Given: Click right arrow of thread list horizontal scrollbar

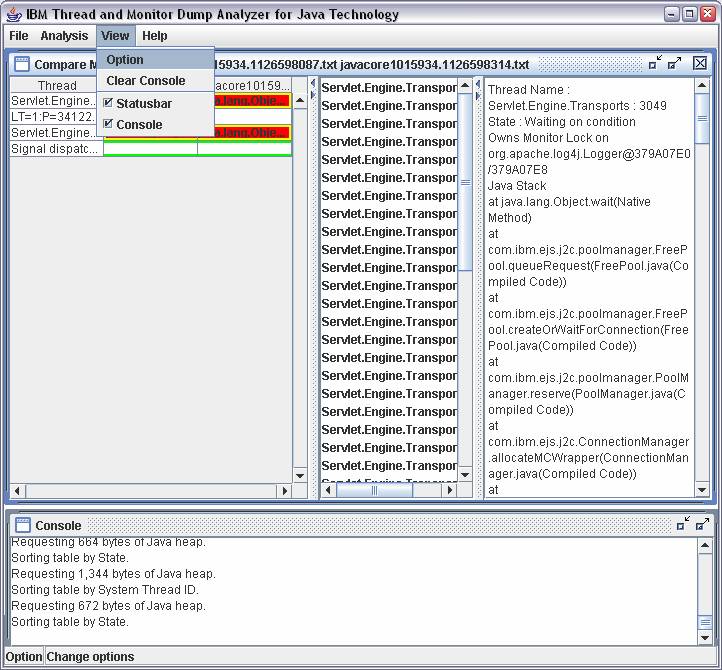Looking at the screenshot, I should 450,490.
